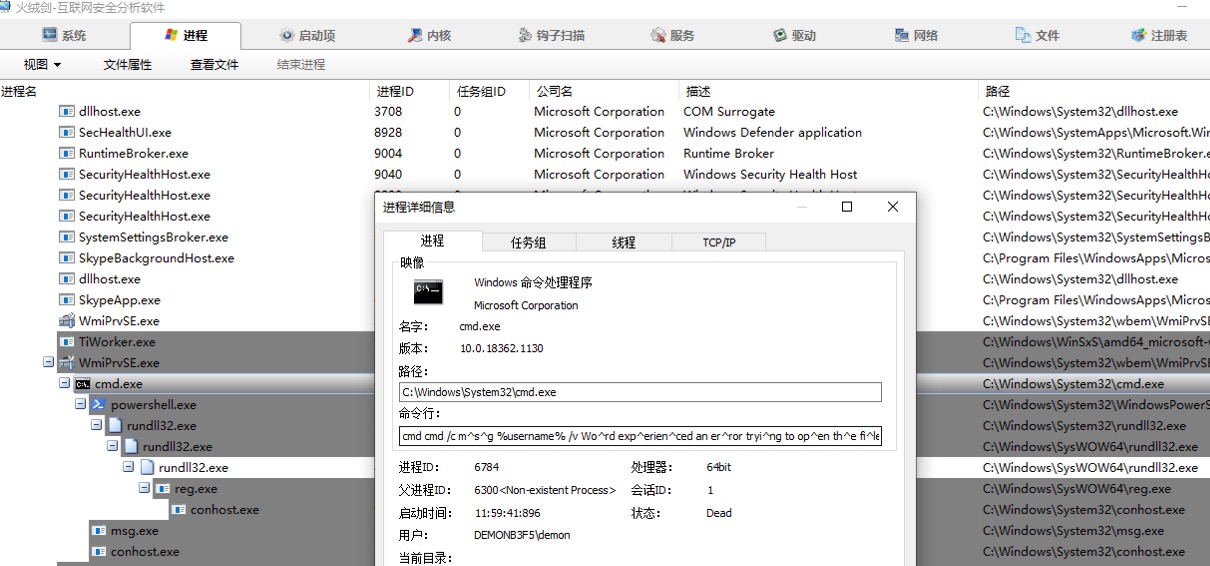
Task: Switch to the 线程 threads tab in the dialog
Action: tap(623, 243)
